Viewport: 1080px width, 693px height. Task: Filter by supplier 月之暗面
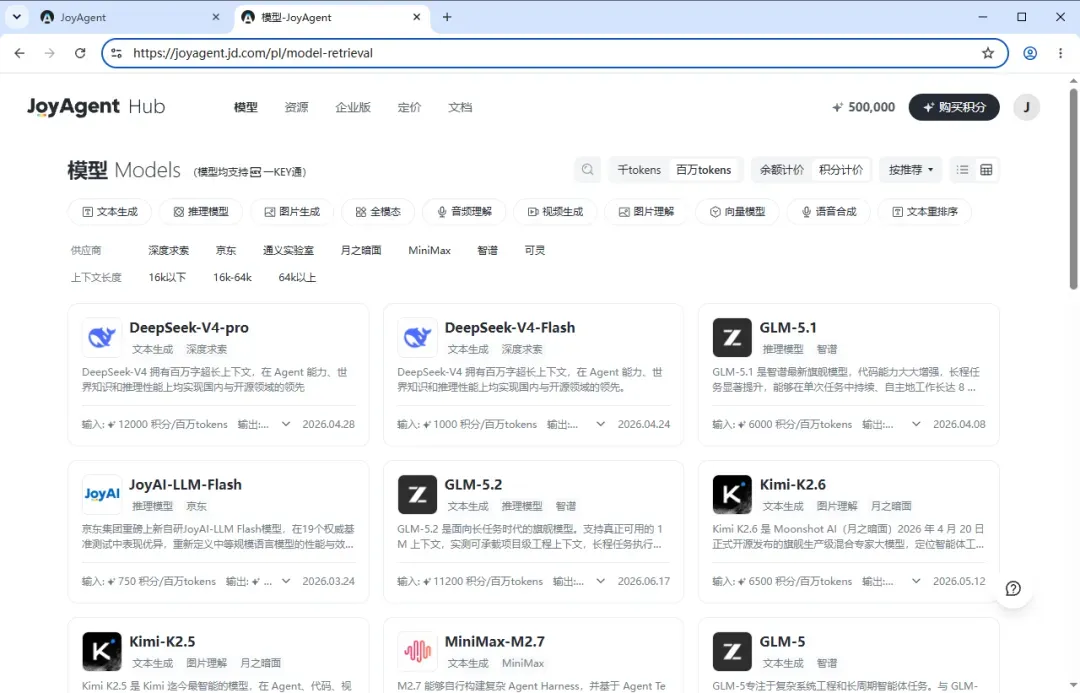coord(361,250)
